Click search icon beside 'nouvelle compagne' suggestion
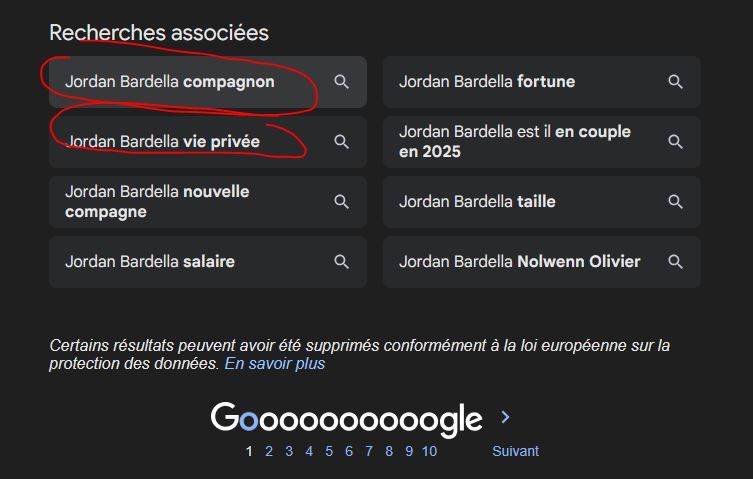 pyautogui.click(x=341, y=202)
